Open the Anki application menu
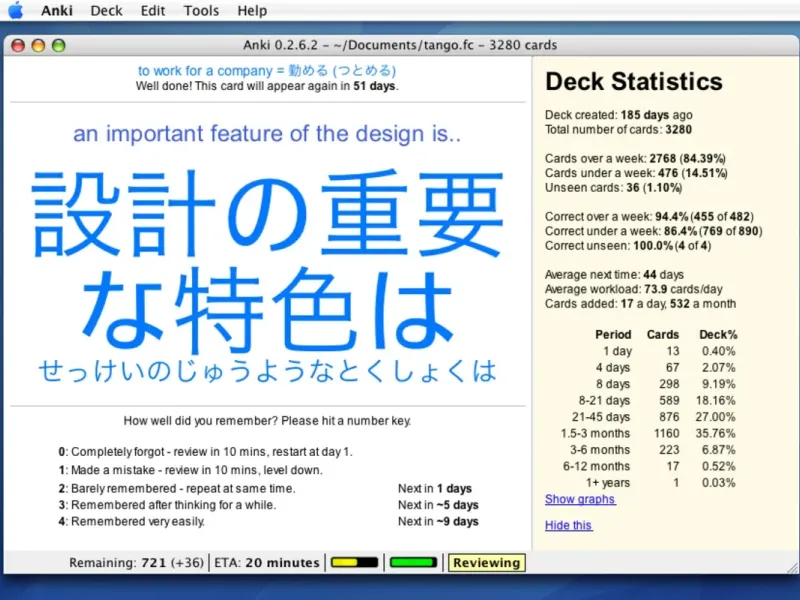Screen dimensions: 800x600 [x=57, y=11]
